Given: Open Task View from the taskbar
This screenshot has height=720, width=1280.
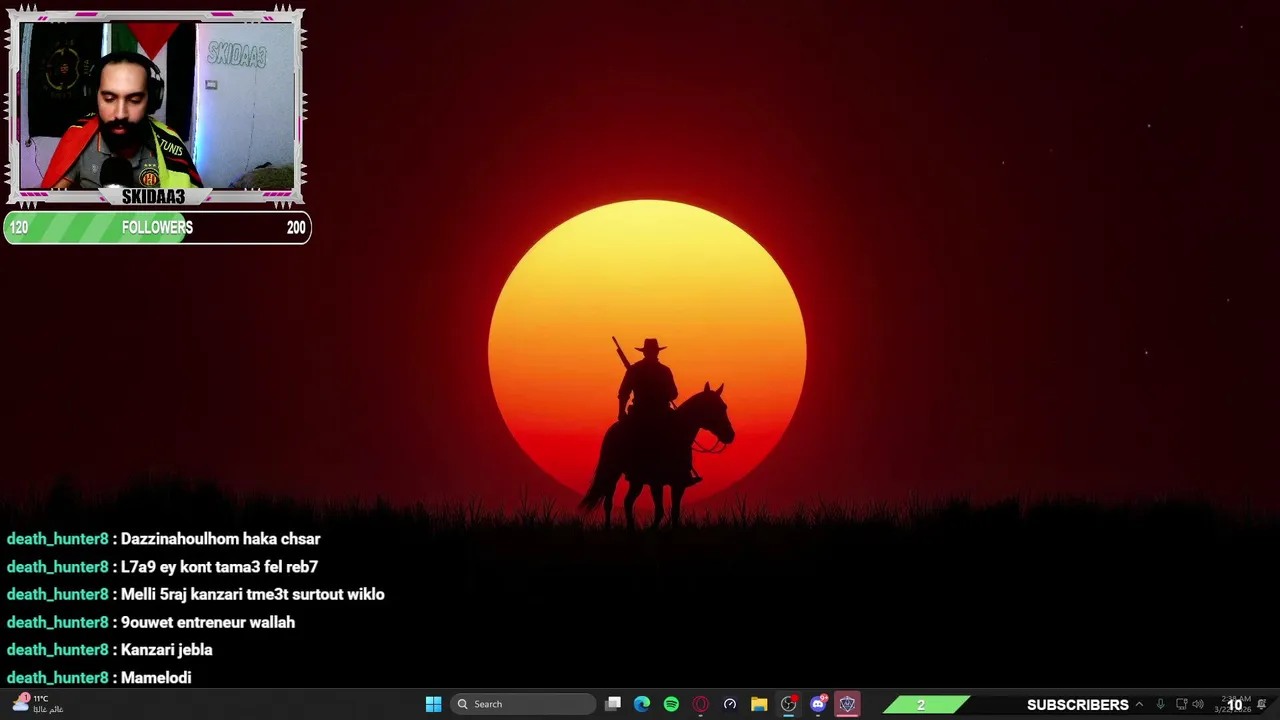Looking at the screenshot, I should [x=613, y=704].
